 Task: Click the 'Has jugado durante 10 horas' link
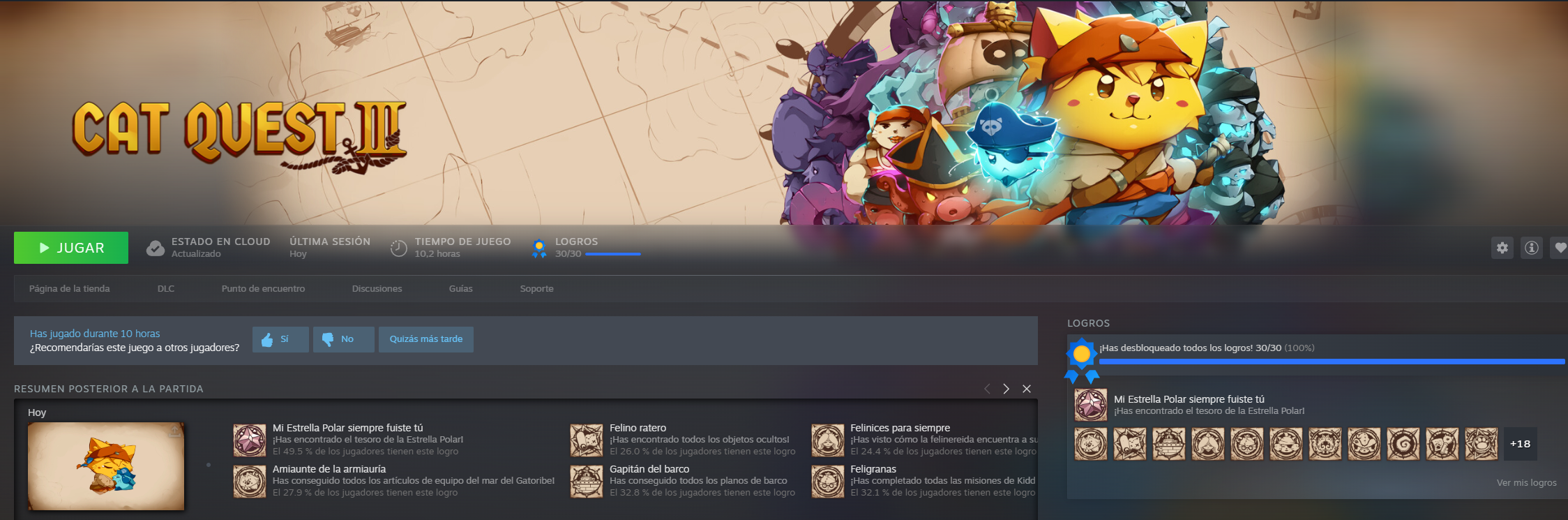(95, 334)
